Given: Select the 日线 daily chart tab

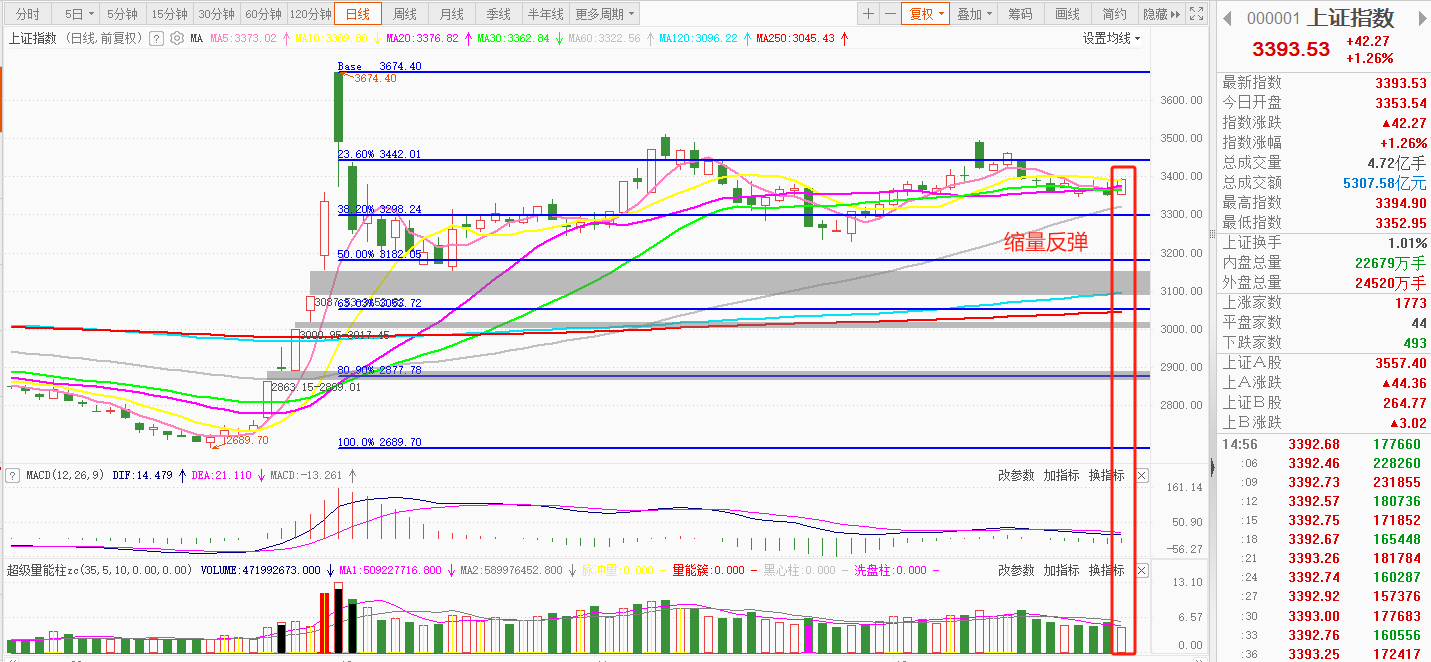Looking at the screenshot, I should click(358, 14).
